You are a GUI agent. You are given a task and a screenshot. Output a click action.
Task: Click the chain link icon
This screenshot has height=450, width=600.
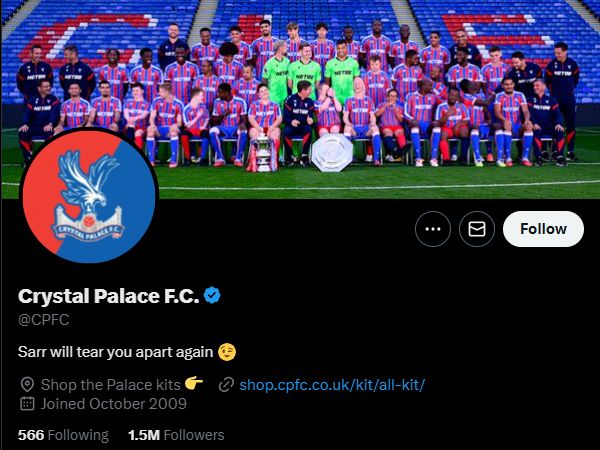pos(226,384)
